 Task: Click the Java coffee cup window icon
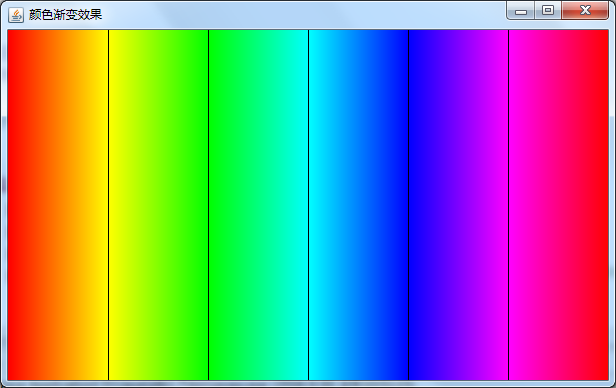pos(16,15)
